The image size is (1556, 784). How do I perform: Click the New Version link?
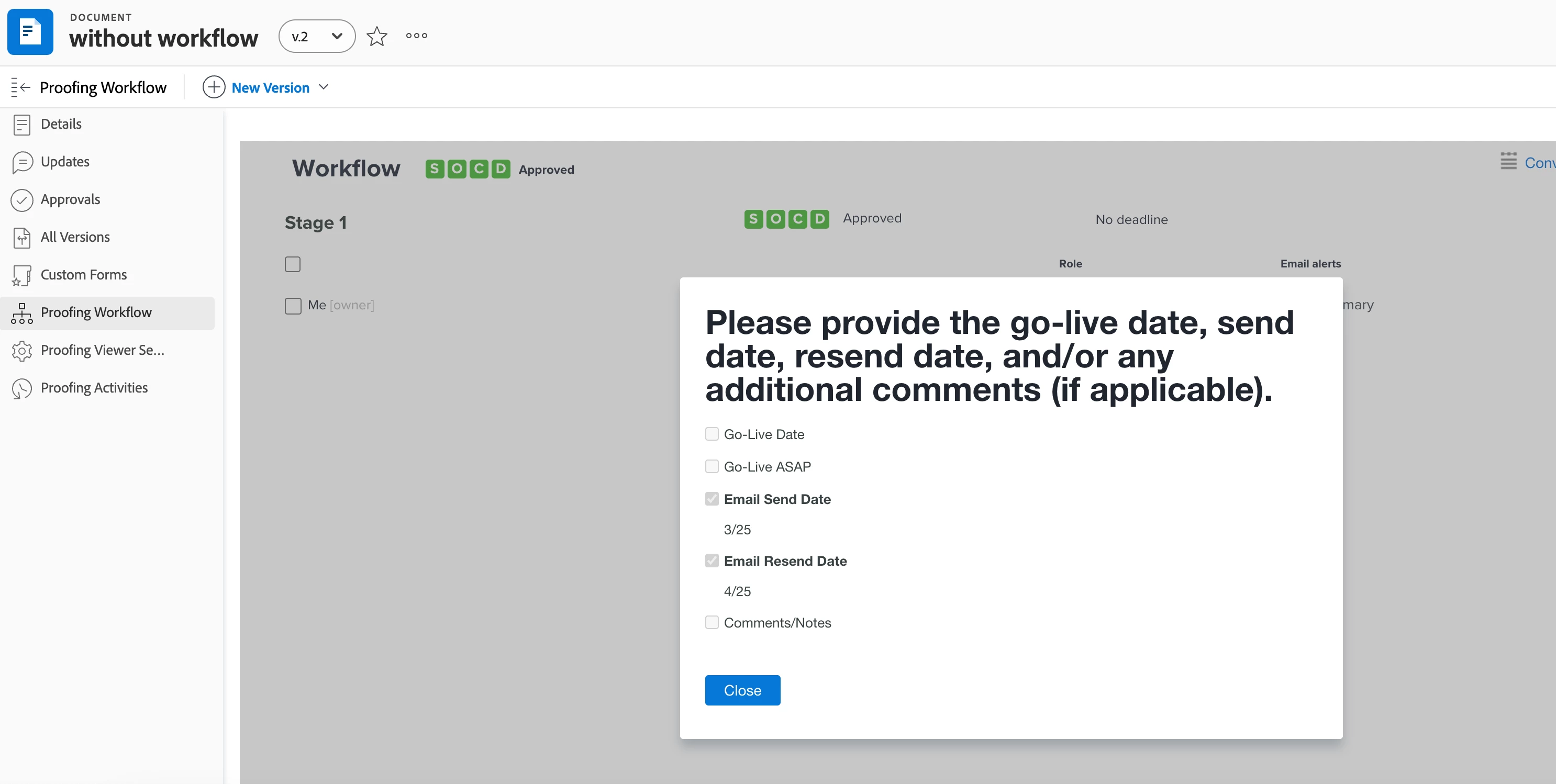click(x=270, y=87)
